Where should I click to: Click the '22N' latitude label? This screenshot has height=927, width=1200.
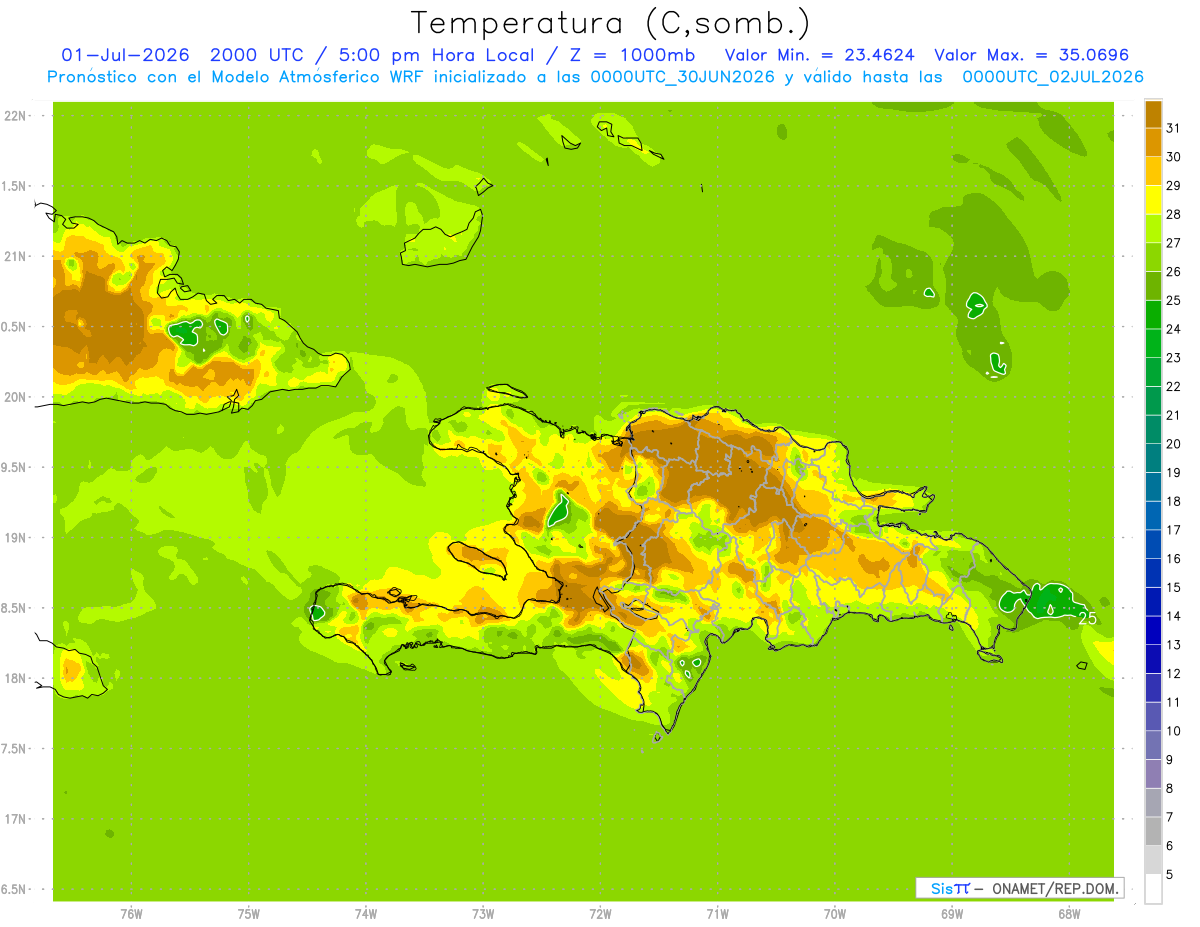click(x=15, y=116)
